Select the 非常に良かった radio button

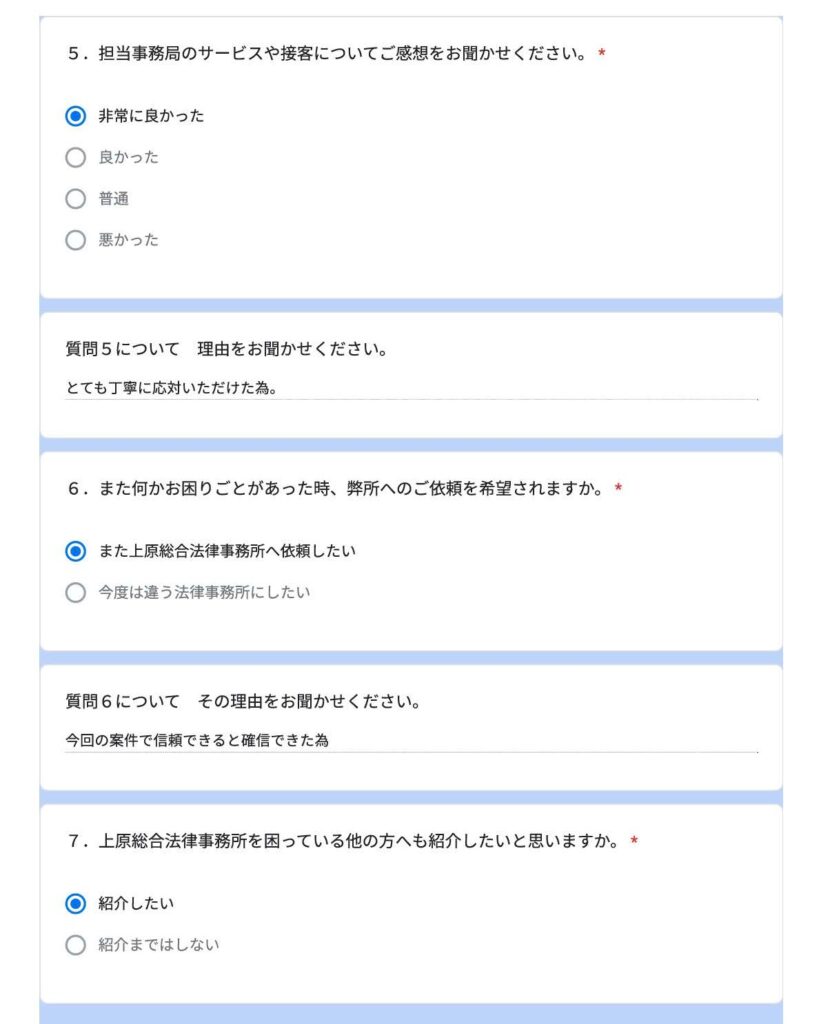pos(75,116)
